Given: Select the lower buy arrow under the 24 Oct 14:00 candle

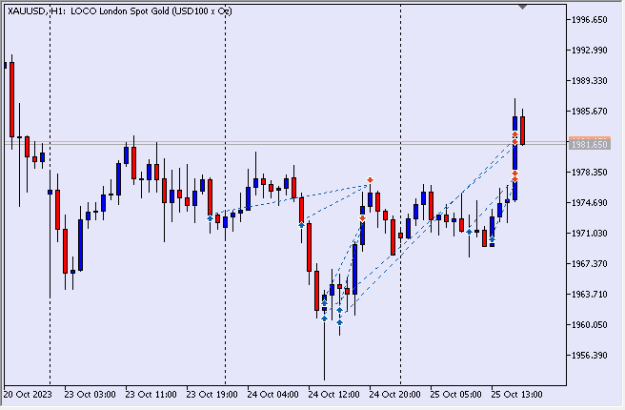Looking at the screenshot, I should pyautogui.click(x=324, y=318).
